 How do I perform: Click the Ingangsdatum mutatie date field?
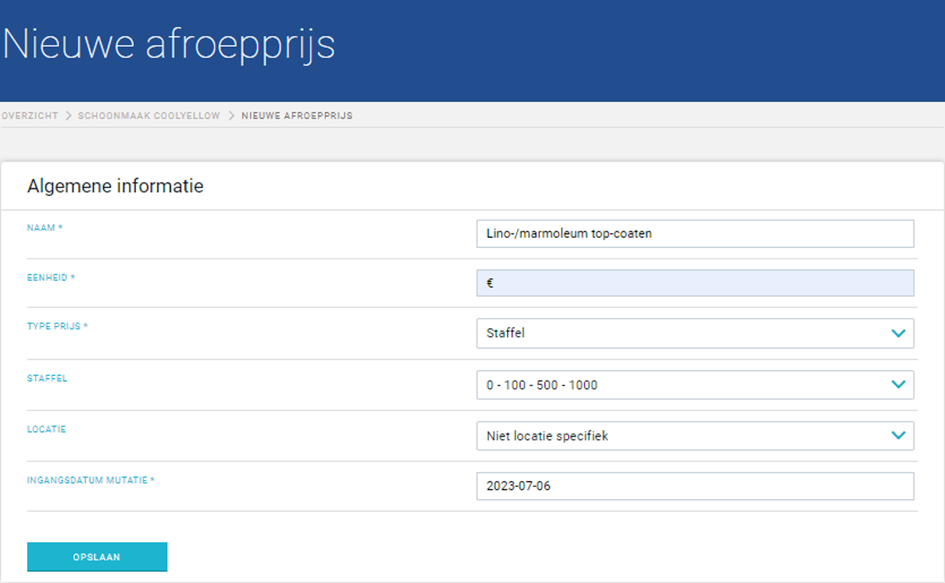point(695,486)
